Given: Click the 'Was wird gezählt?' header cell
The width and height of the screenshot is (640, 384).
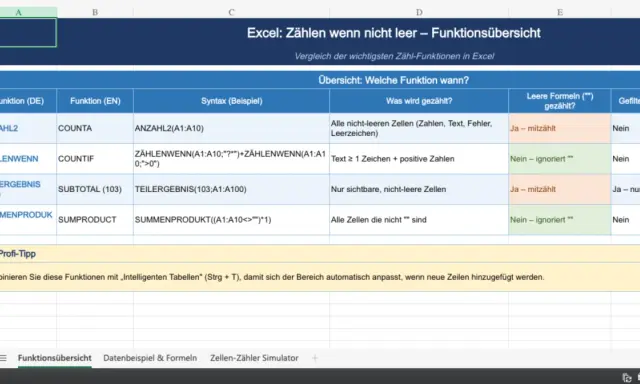Looking at the screenshot, I should coord(419,101).
